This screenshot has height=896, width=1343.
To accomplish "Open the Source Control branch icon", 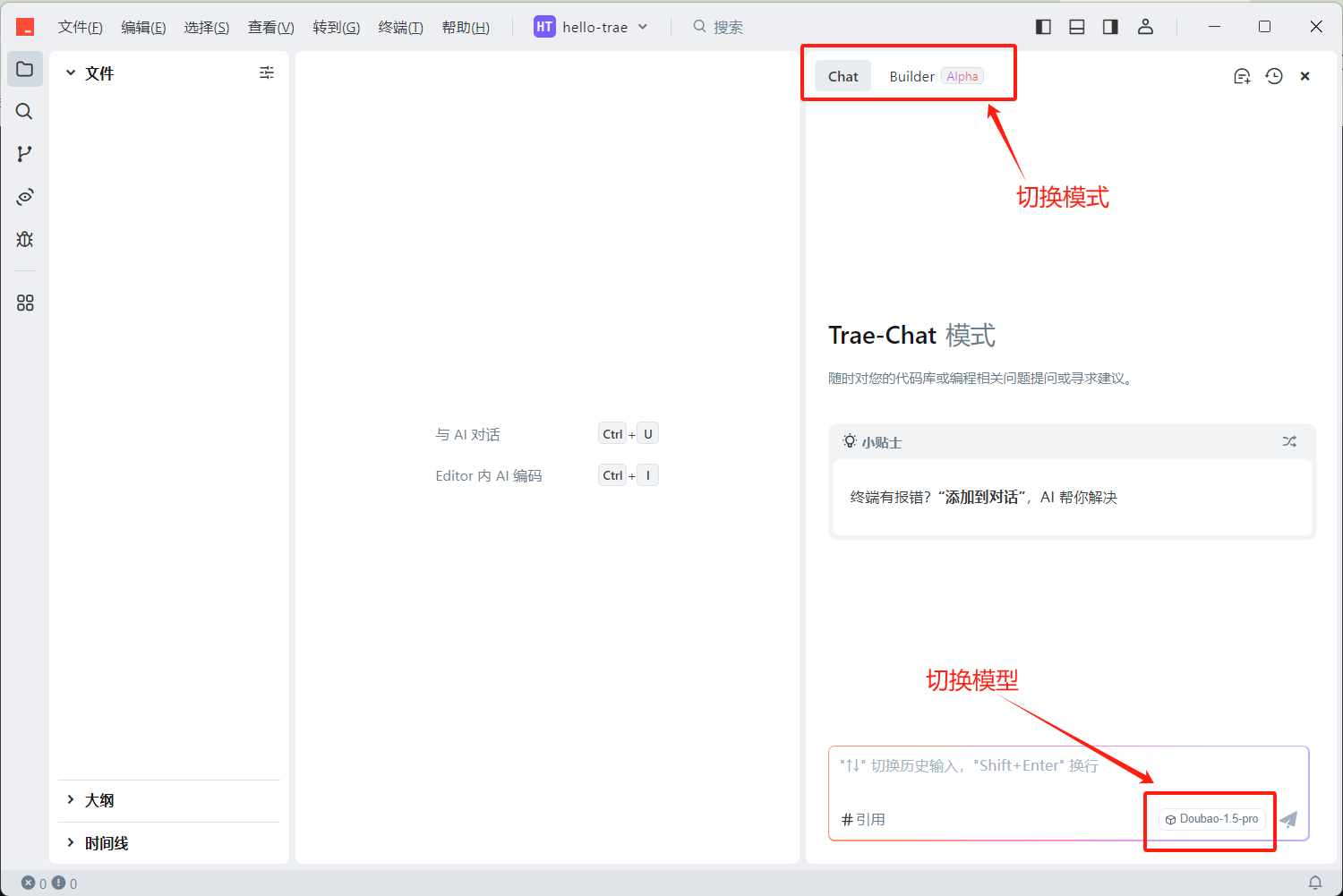I will 25,154.
